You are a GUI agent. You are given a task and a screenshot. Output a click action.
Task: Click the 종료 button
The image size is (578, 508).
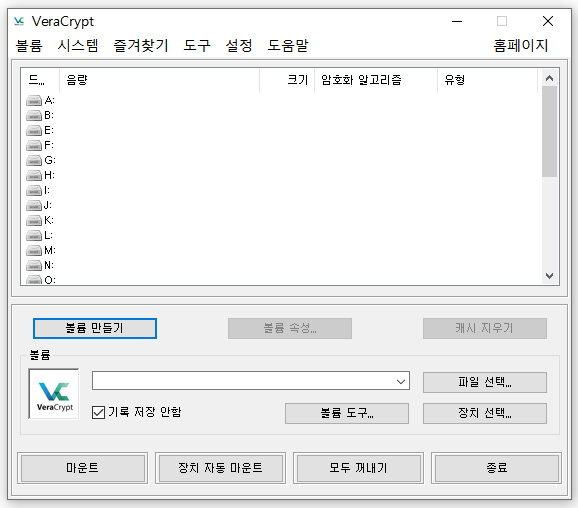(497, 468)
